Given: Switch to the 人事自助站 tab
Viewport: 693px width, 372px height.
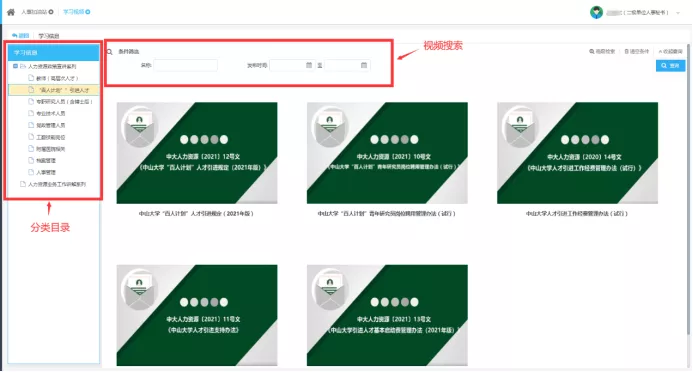Looking at the screenshot, I should click(x=34, y=12).
